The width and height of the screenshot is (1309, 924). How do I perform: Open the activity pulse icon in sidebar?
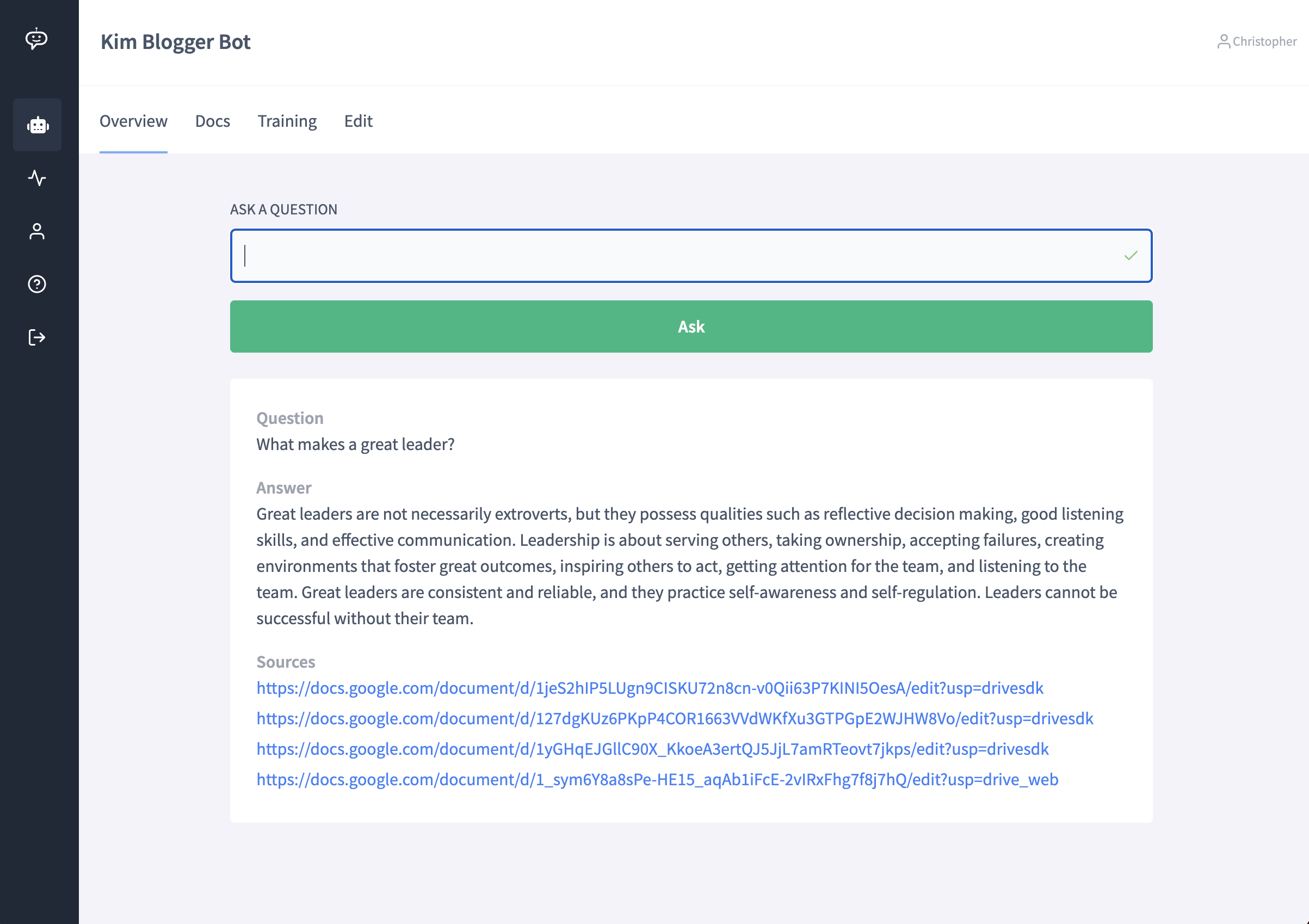click(37, 178)
